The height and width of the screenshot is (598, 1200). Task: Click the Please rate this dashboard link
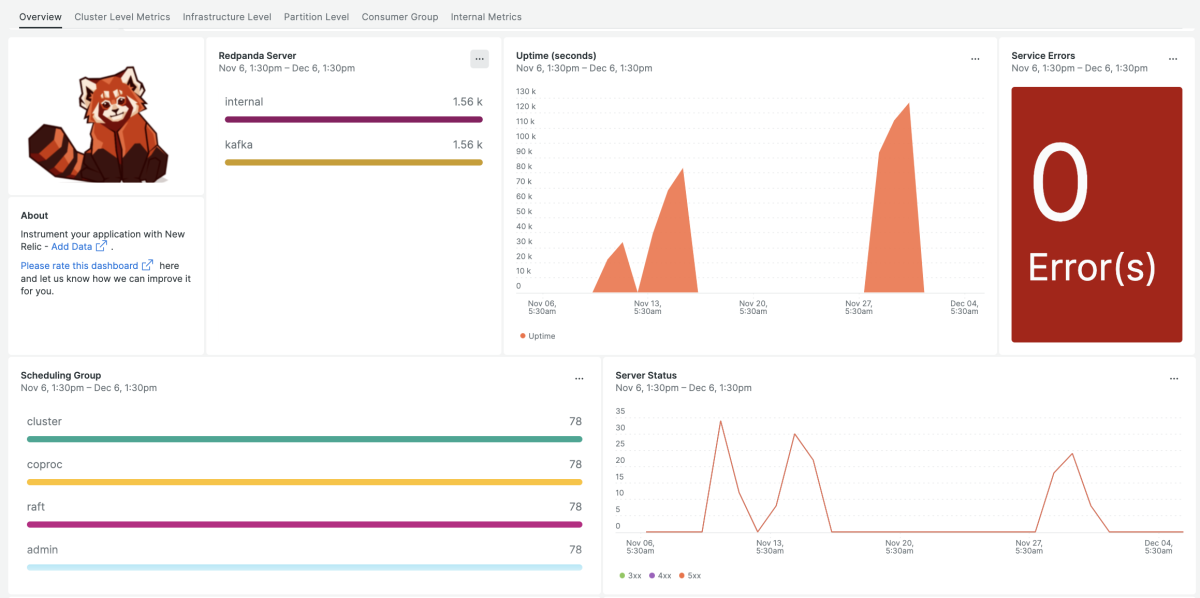(x=80, y=265)
